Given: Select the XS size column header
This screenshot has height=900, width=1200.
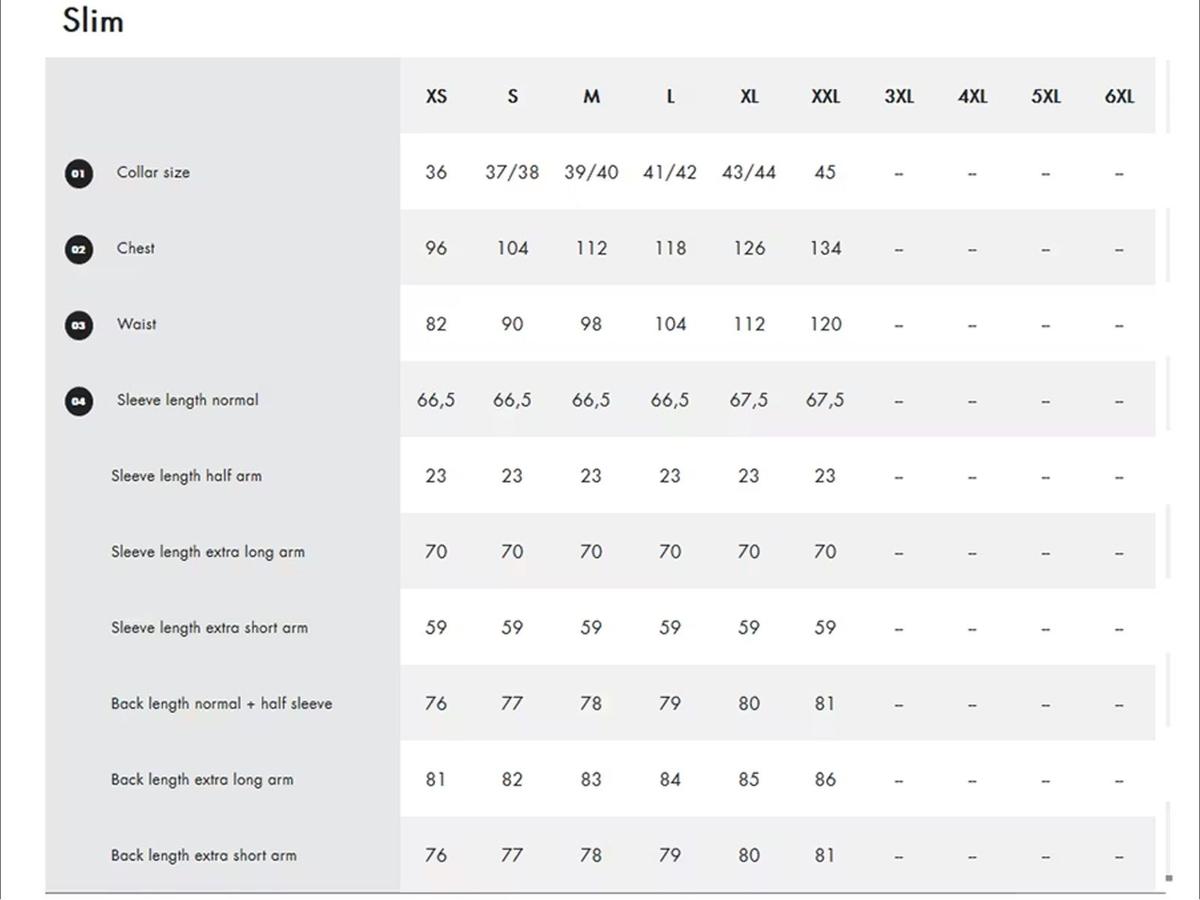Looking at the screenshot, I should tap(436, 97).
